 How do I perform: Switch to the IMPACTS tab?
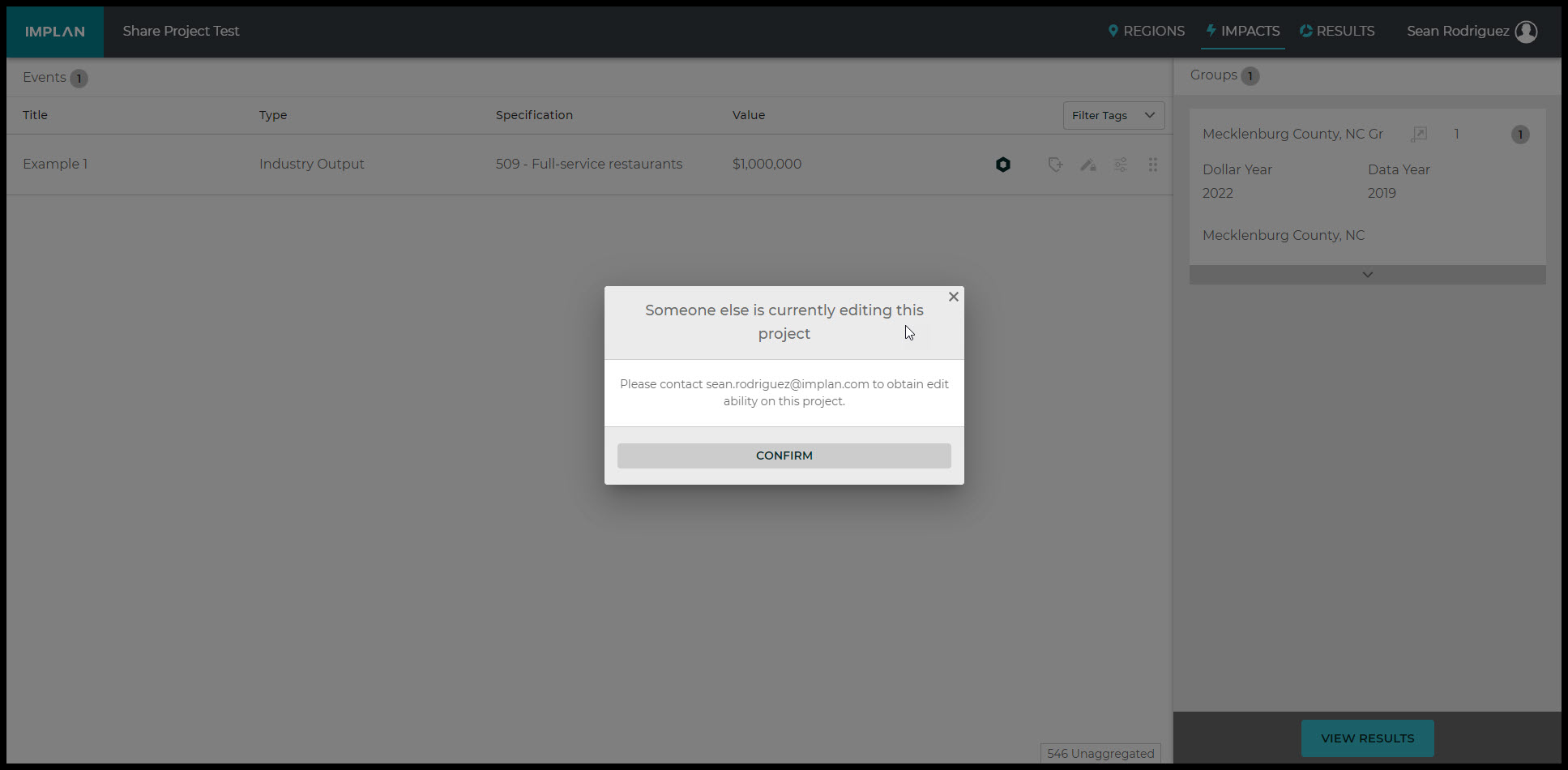coord(1242,31)
